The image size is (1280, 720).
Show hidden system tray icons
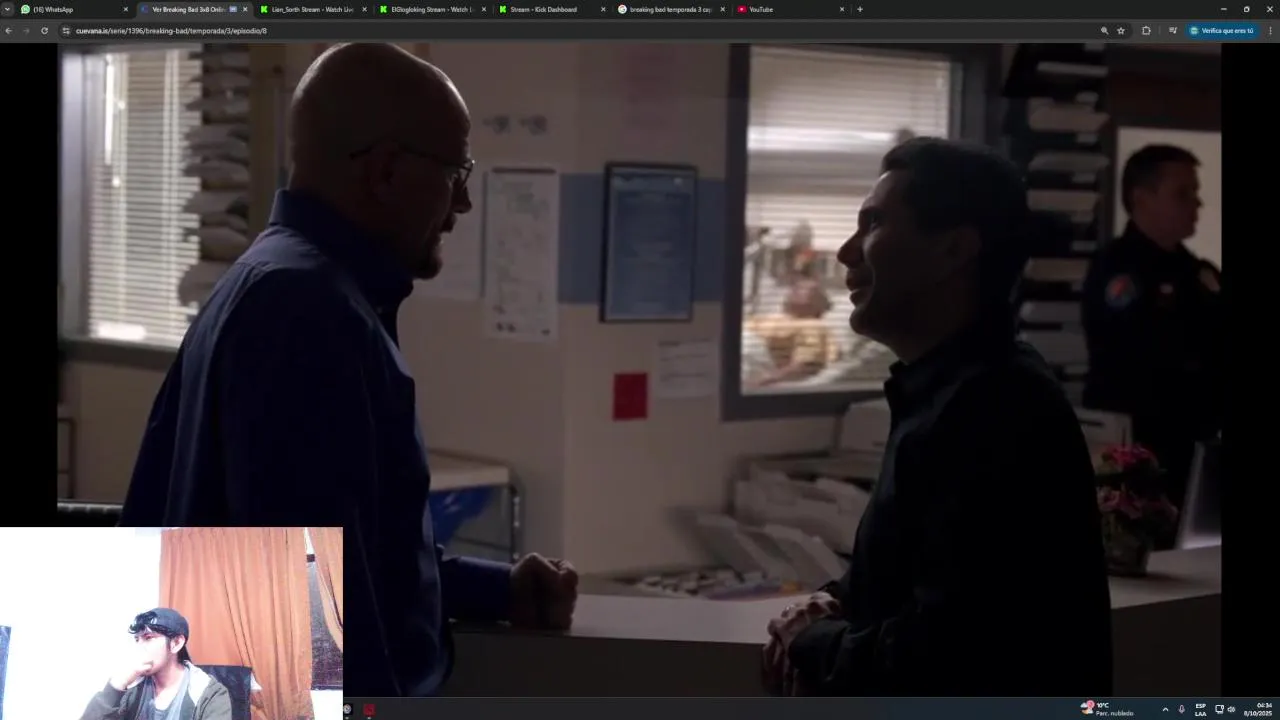coord(1165,709)
